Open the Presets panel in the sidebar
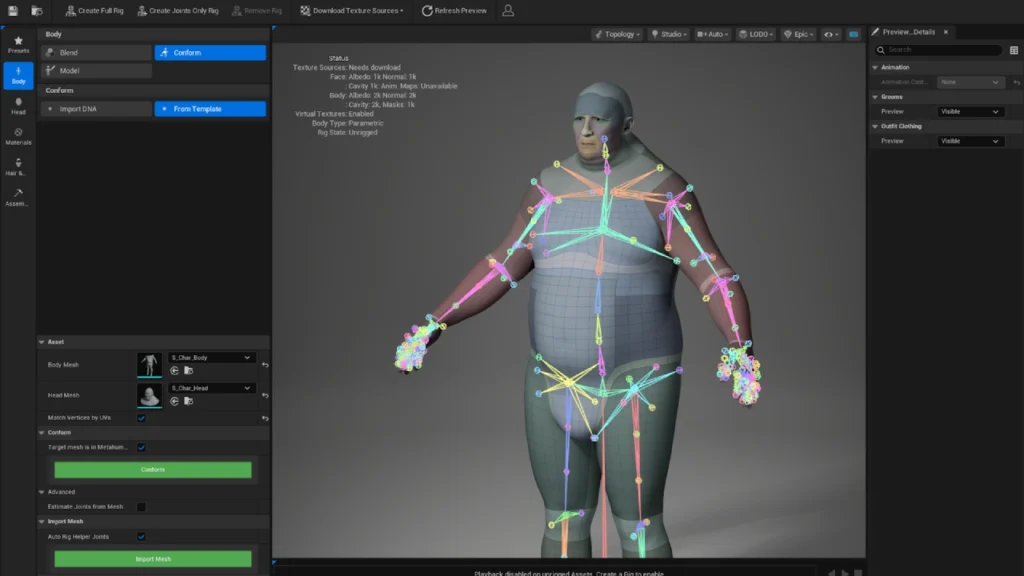This screenshot has height=576, width=1024. 18,44
